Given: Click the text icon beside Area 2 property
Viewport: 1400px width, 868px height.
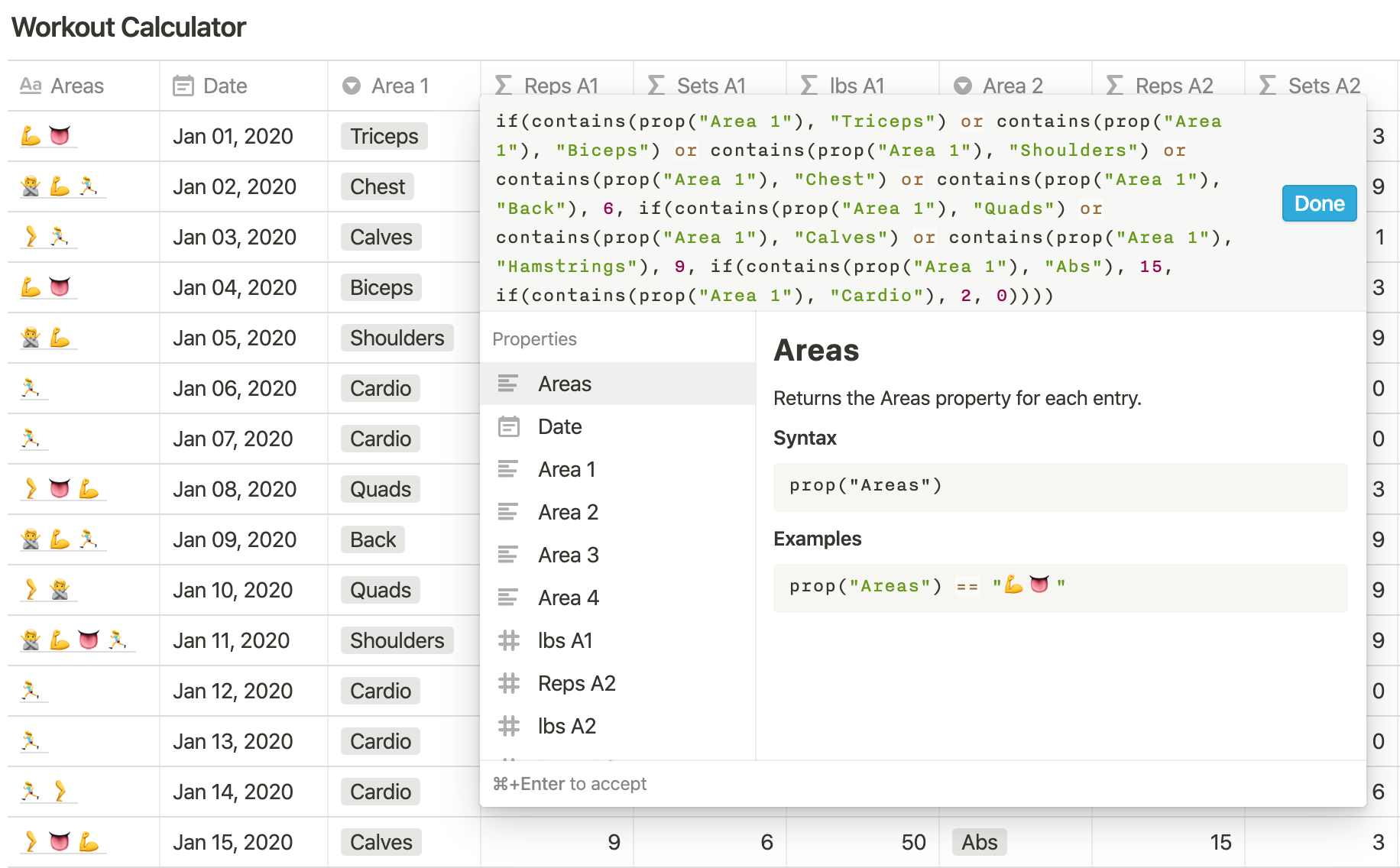Looking at the screenshot, I should [x=508, y=512].
